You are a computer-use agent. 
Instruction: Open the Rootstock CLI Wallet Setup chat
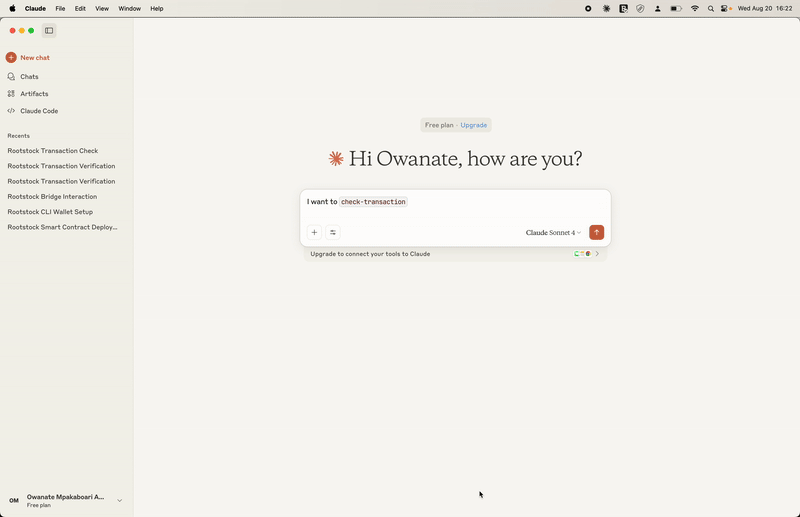[50, 212]
